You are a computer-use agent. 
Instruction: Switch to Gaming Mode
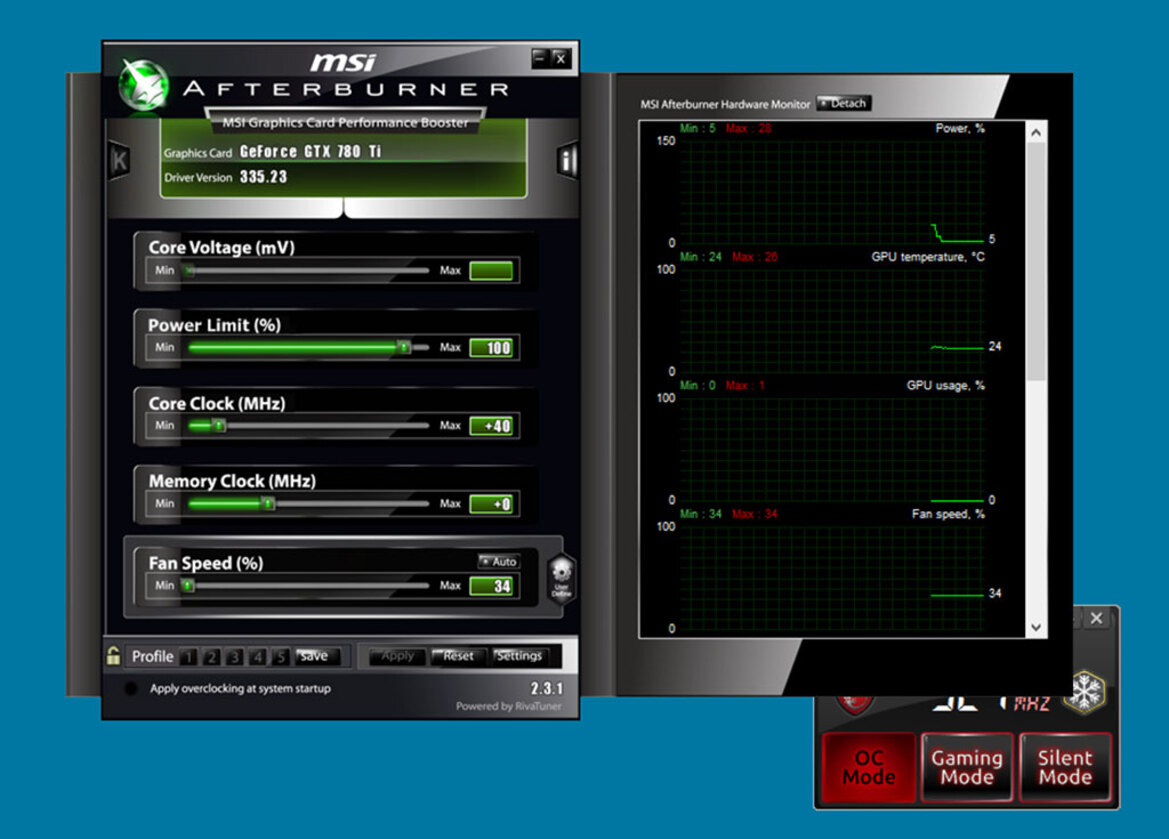pyautogui.click(x=967, y=767)
